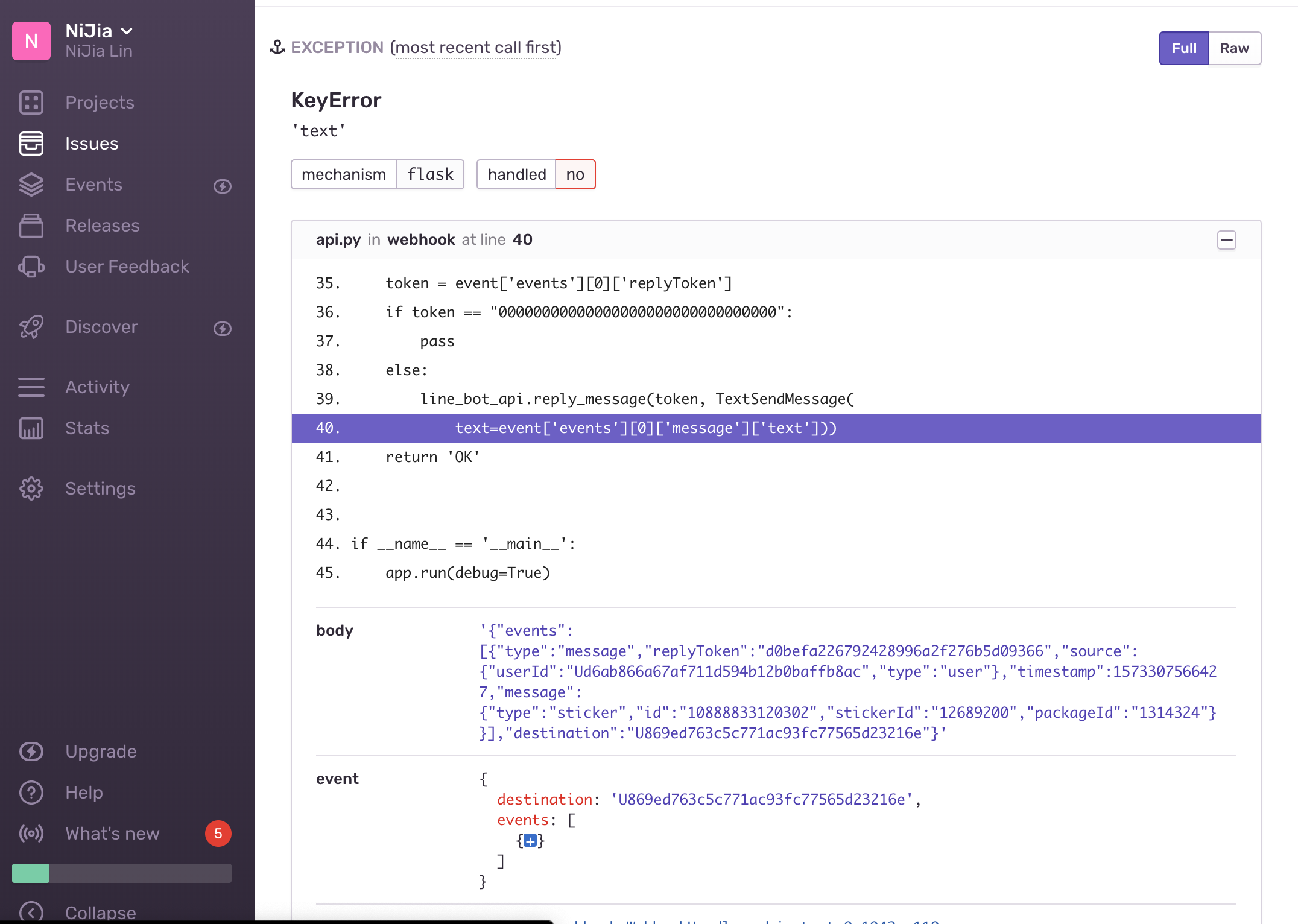Image resolution: width=1298 pixels, height=924 pixels.
Task: Open What's new in the sidebar
Action: click(112, 834)
